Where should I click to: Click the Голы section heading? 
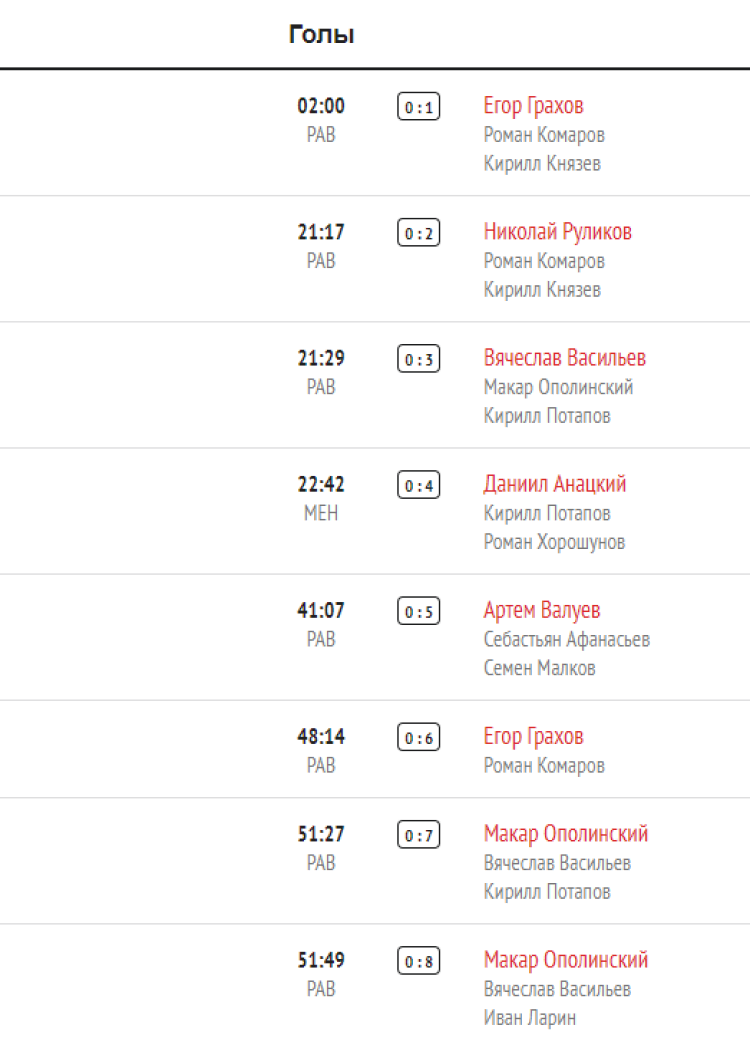(322, 35)
